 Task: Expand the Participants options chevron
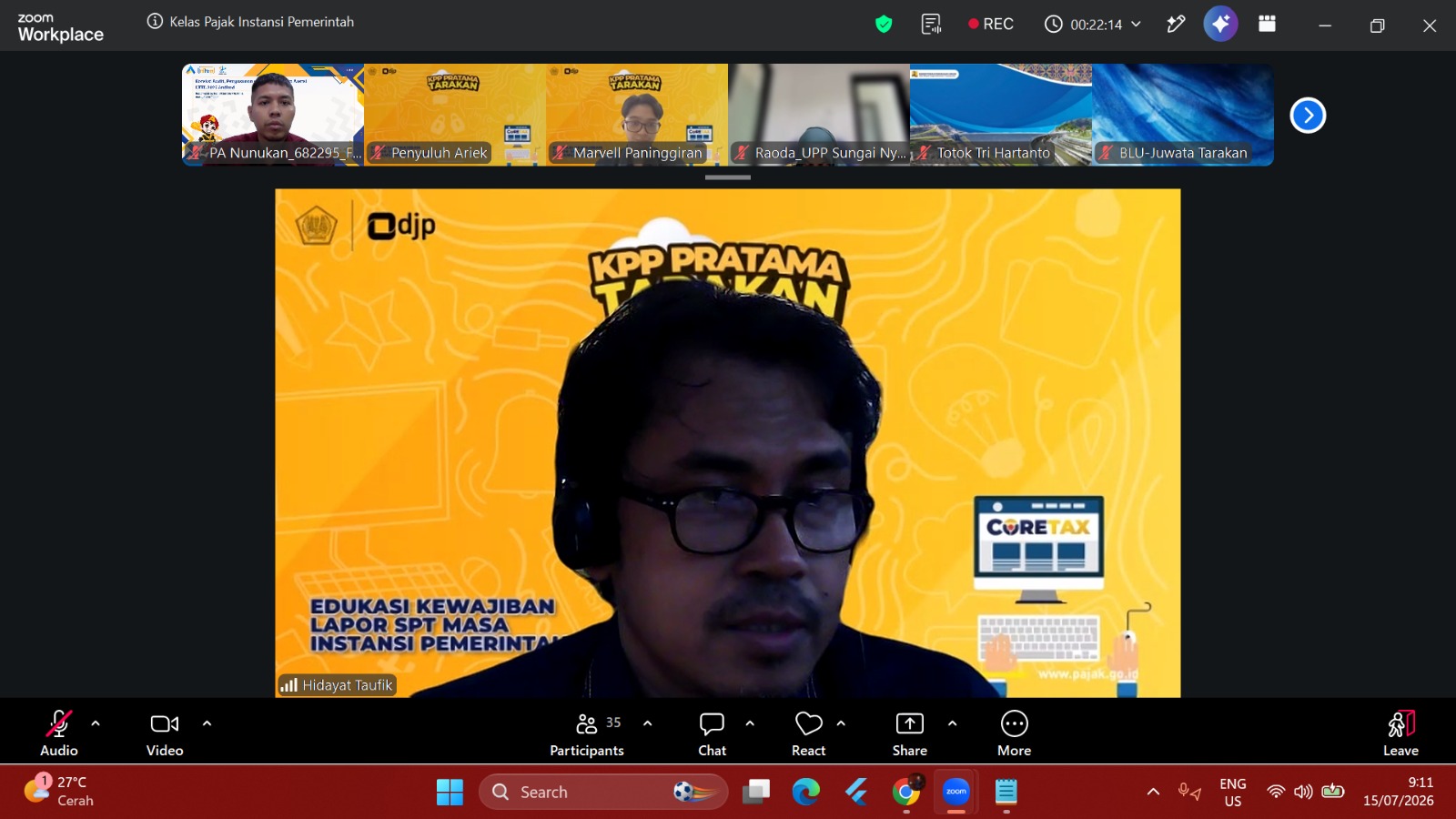point(647,724)
